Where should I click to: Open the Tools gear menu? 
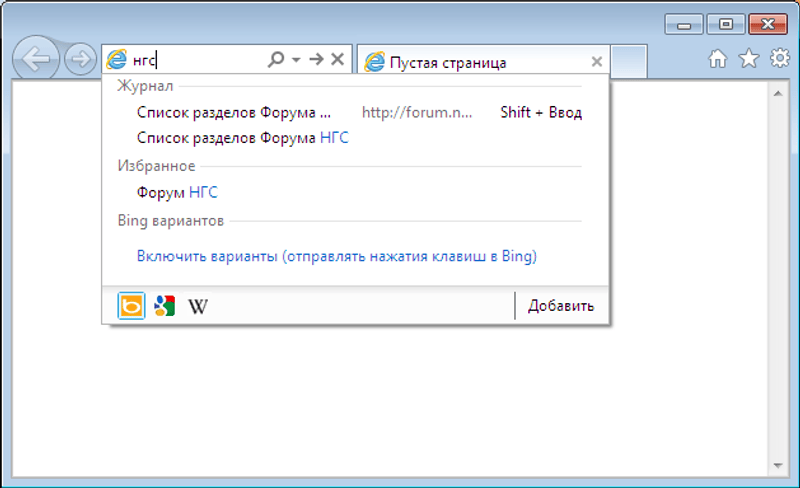click(x=779, y=60)
